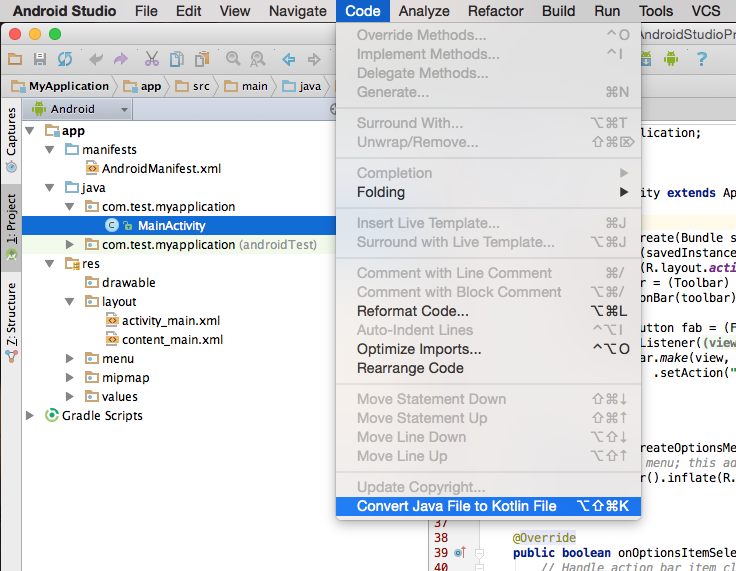
Task: Choose Rearrange Code menu entry
Action: click(488, 368)
